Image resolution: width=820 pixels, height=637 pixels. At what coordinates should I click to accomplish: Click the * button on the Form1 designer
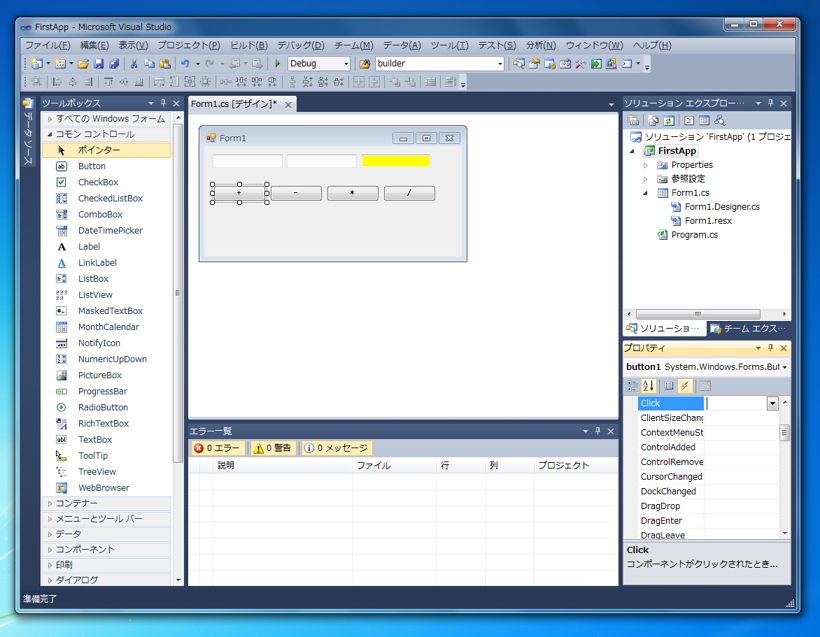tap(352, 193)
